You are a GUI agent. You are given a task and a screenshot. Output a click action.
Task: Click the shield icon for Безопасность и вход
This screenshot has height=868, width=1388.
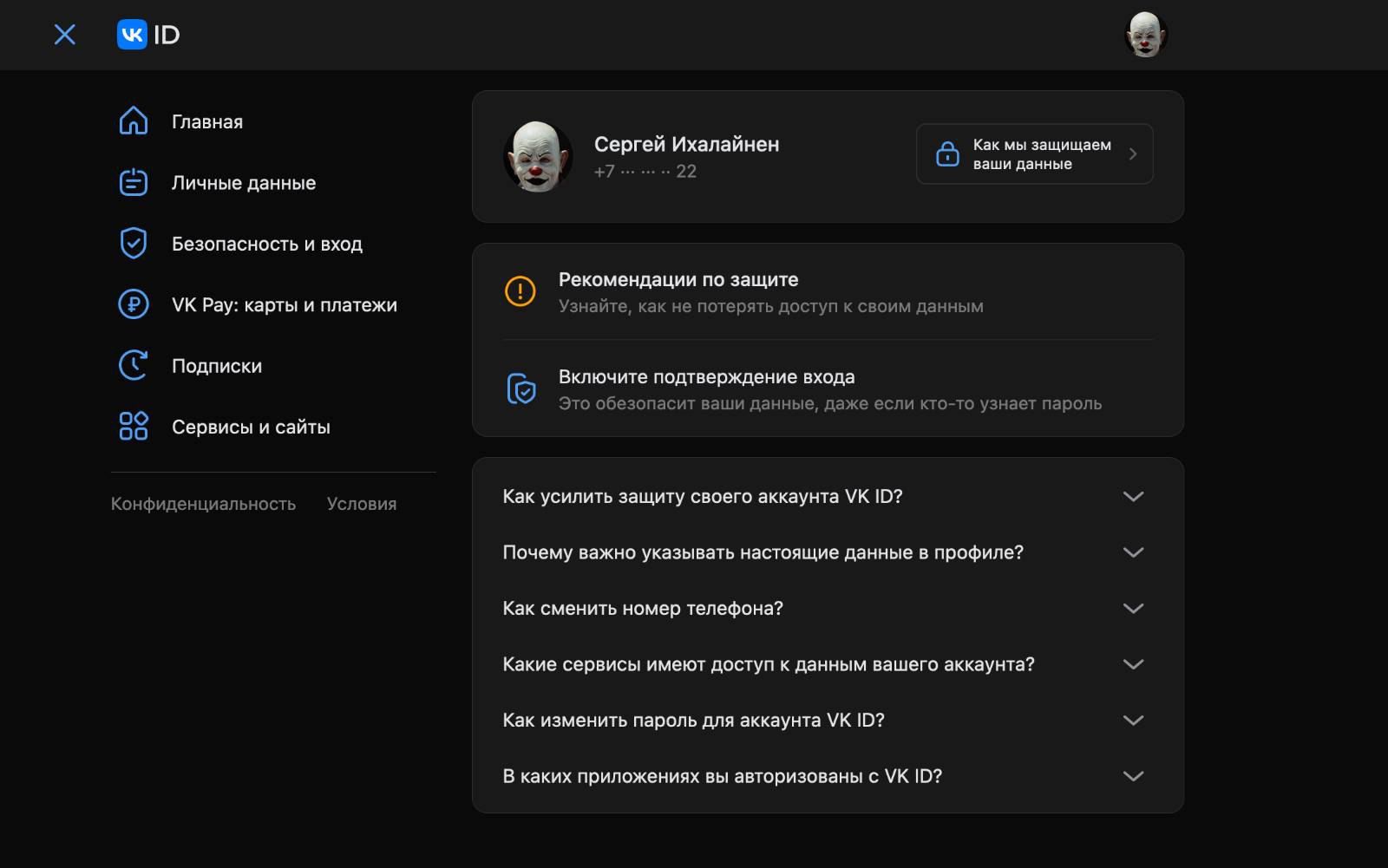(133, 244)
